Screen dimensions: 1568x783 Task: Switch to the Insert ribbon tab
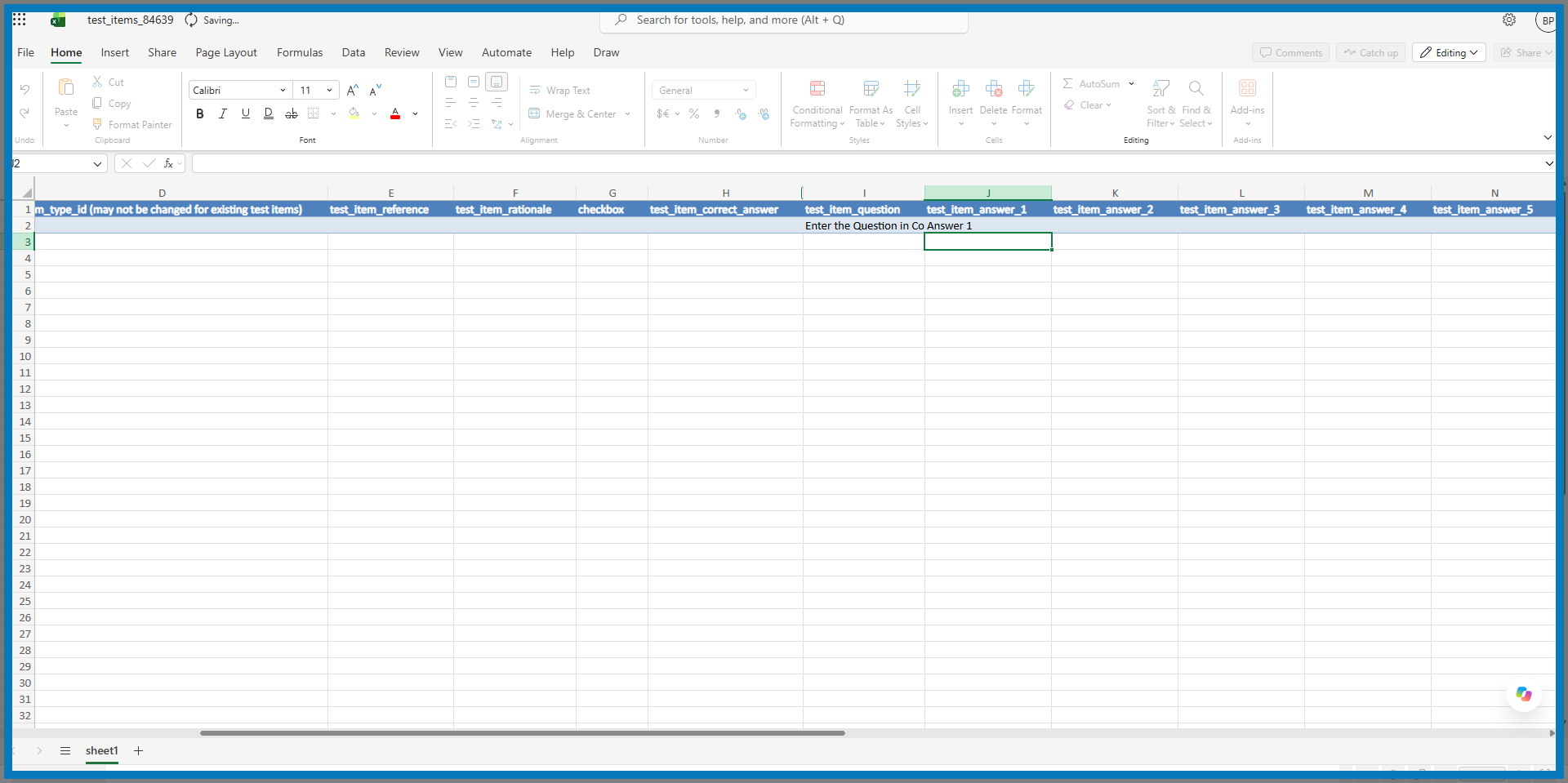pos(115,52)
